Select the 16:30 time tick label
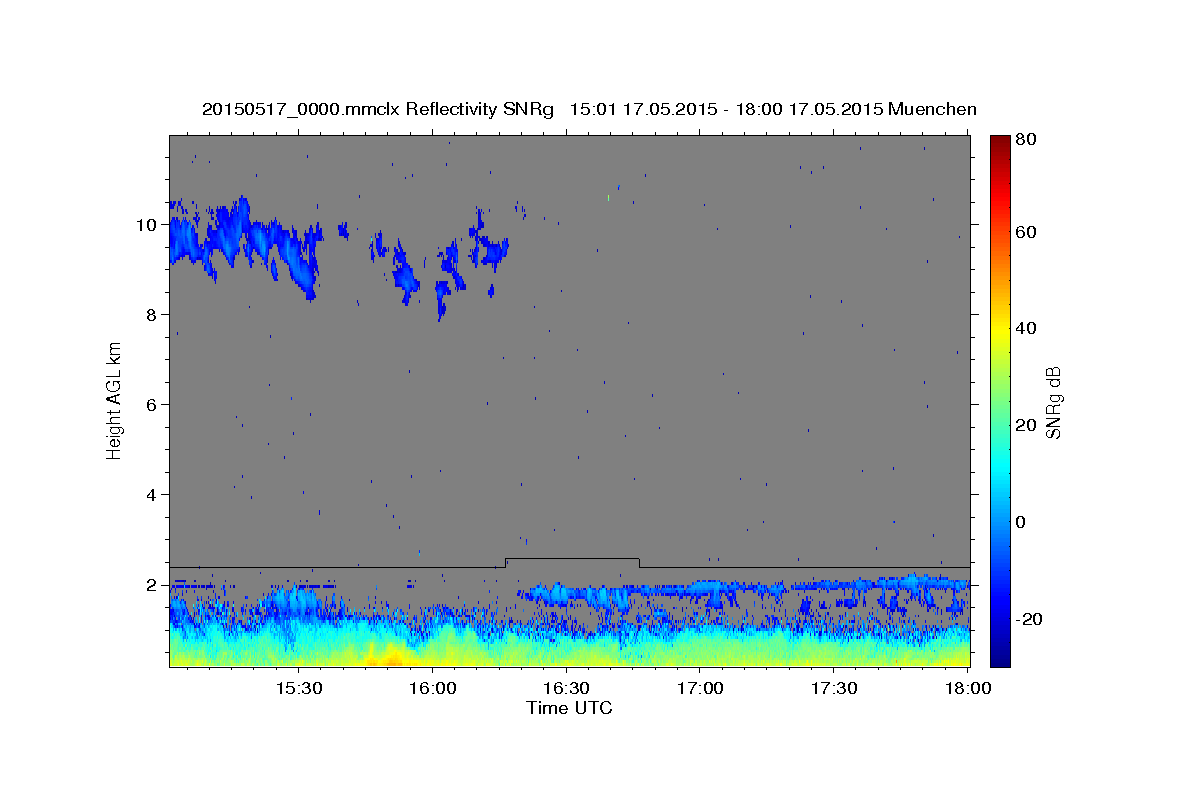 click(566, 689)
